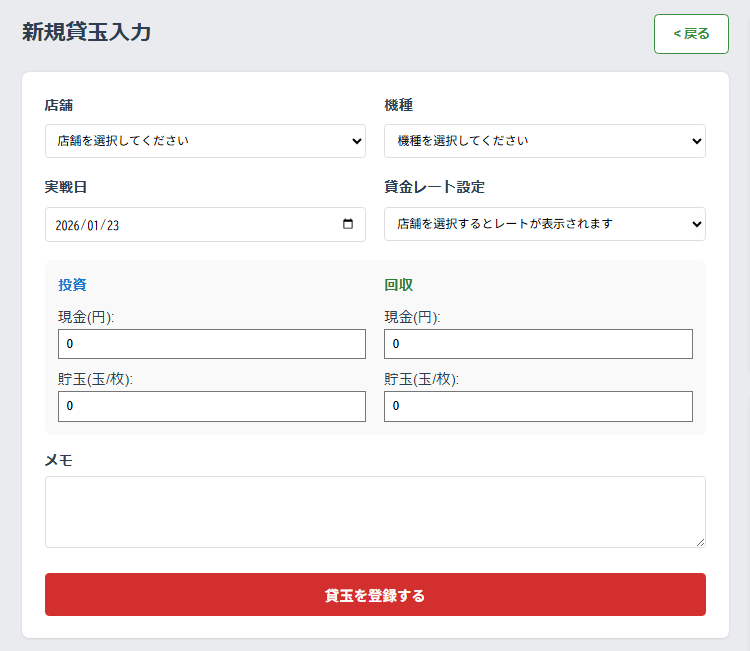Grab the メモ textarea resize handle
Image resolution: width=750 pixels, height=651 pixels.
click(x=700, y=542)
